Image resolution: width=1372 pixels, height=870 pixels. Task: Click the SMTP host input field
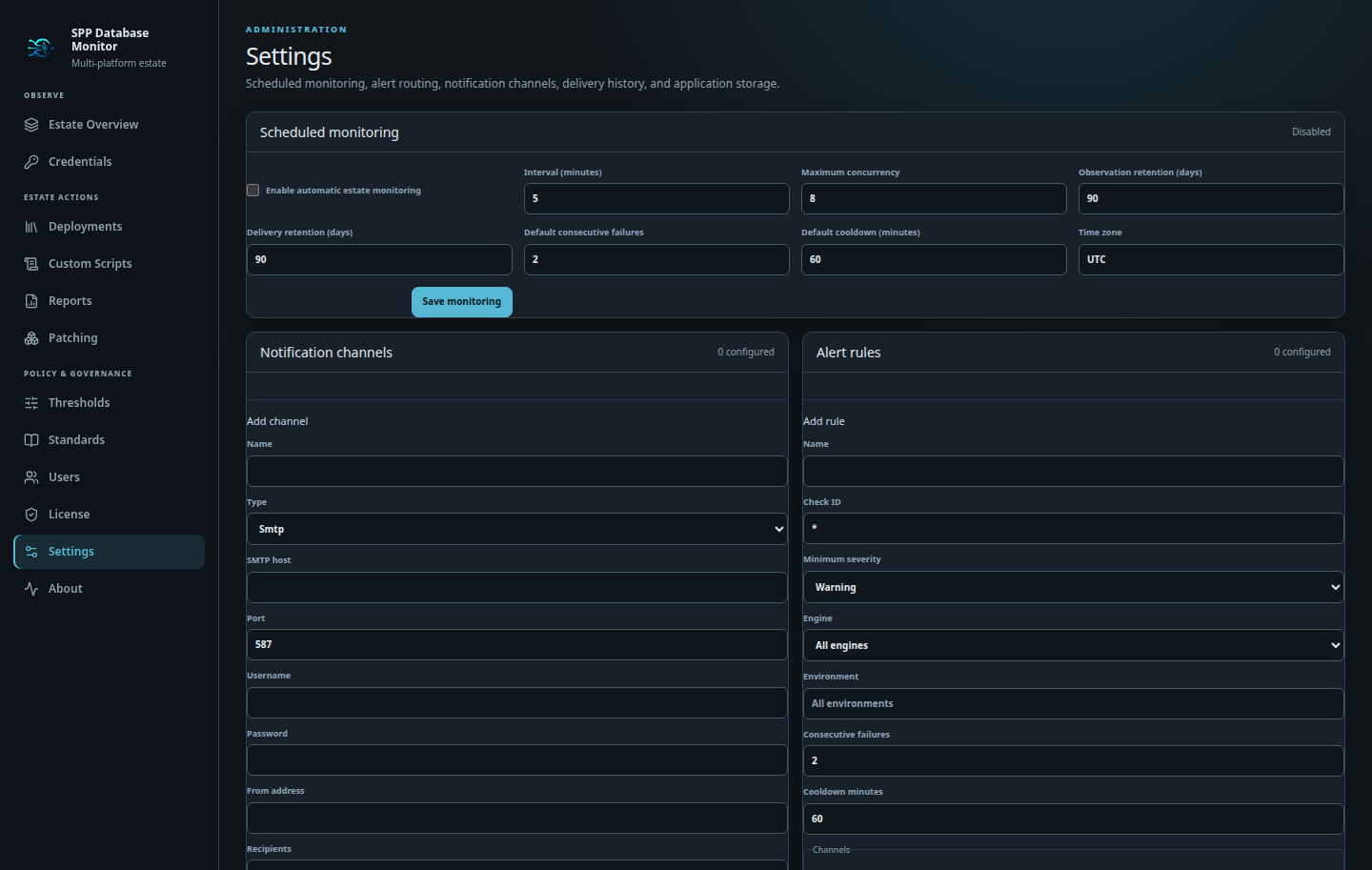pos(517,587)
